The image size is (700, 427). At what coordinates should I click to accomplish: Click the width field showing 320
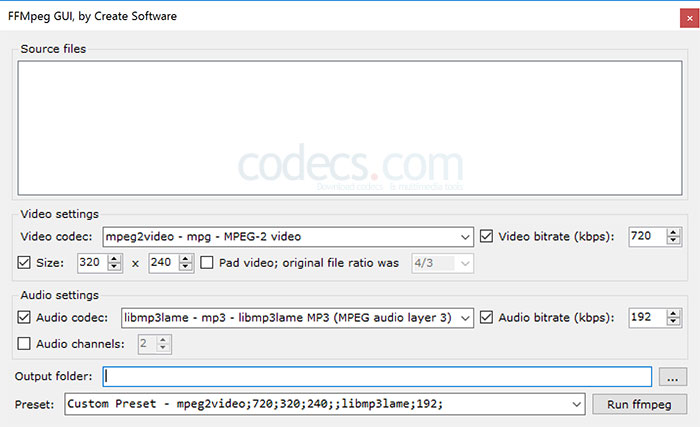click(92, 263)
